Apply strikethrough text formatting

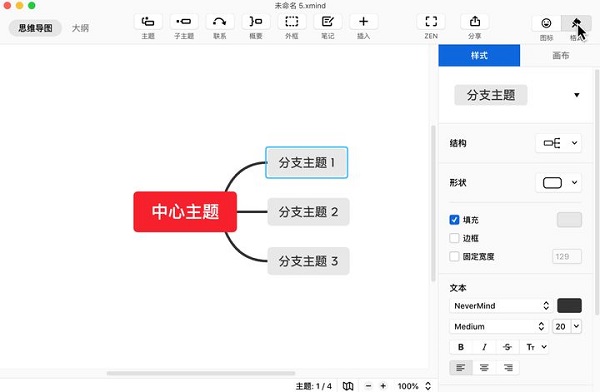[507, 347]
